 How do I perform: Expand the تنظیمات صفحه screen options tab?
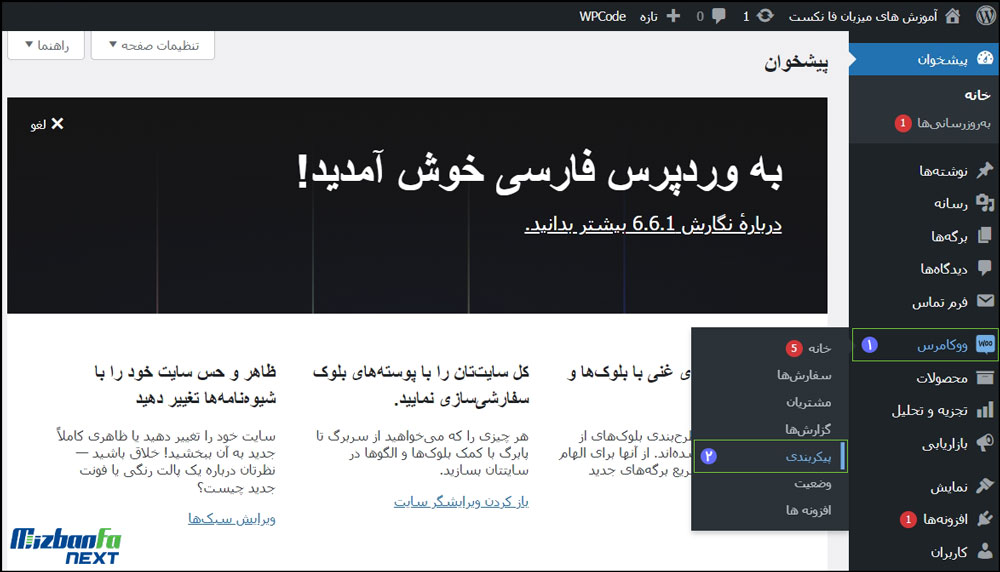pyautogui.click(x=153, y=45)
